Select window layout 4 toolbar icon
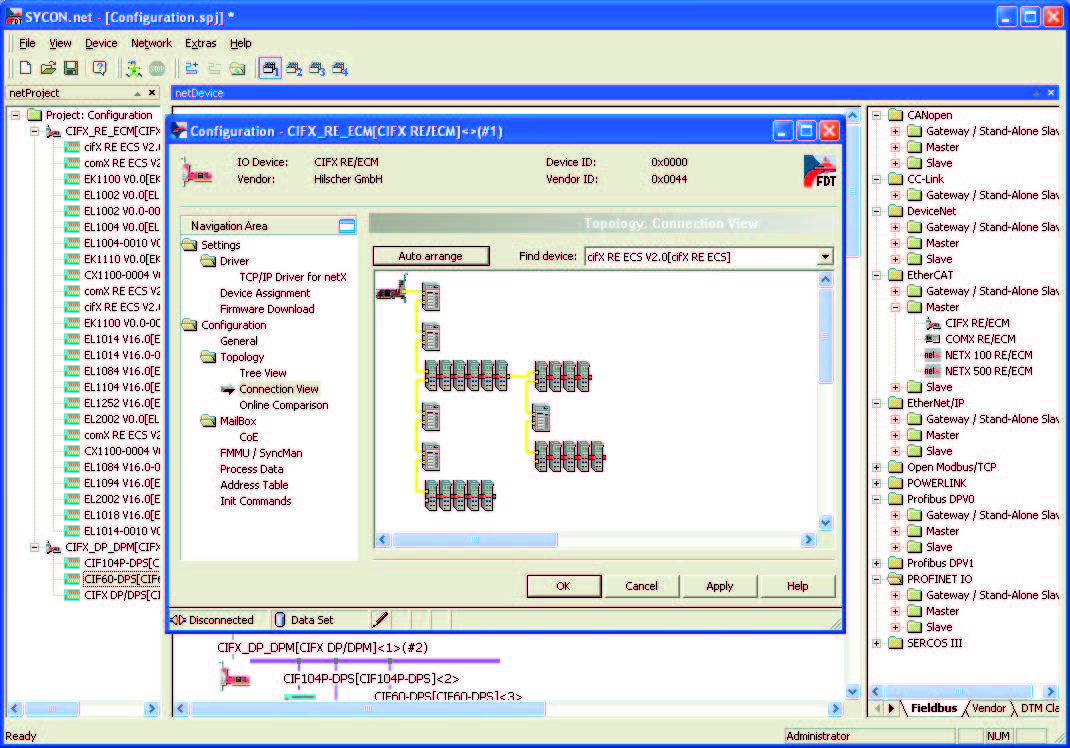1070x748 pixels. [x=340, y=68]
